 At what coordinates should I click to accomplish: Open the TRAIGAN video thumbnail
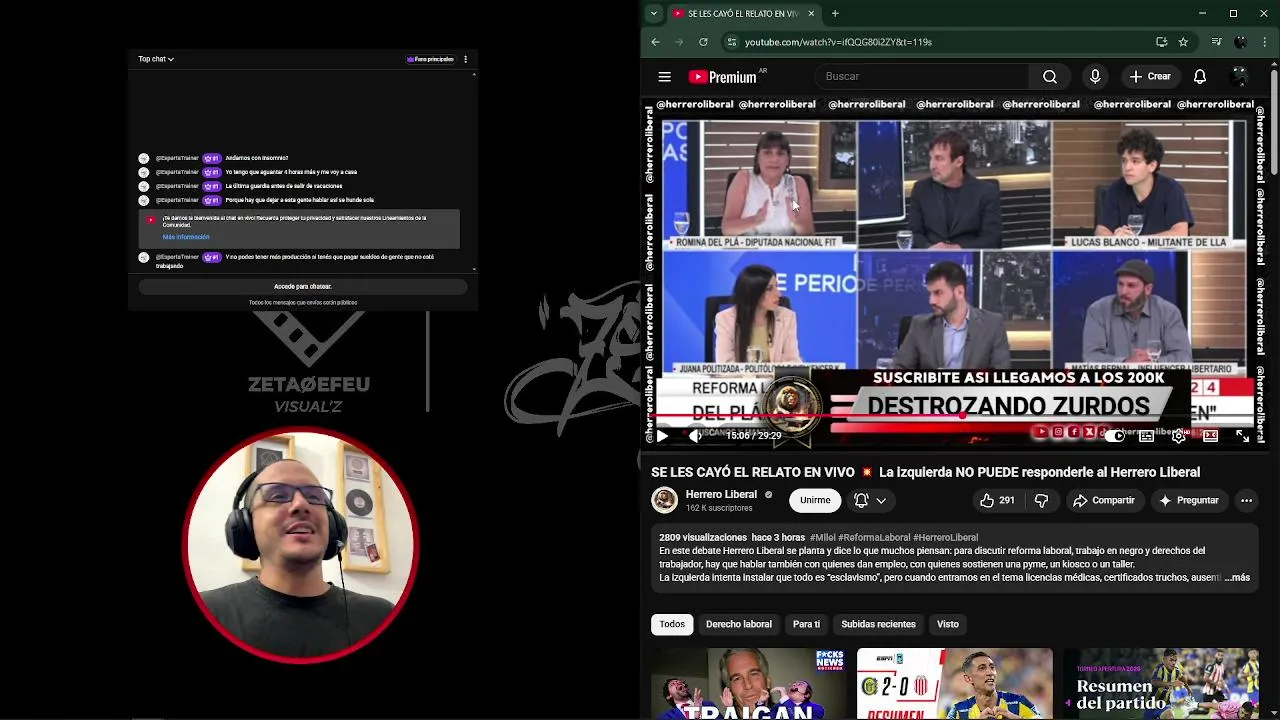748,684
